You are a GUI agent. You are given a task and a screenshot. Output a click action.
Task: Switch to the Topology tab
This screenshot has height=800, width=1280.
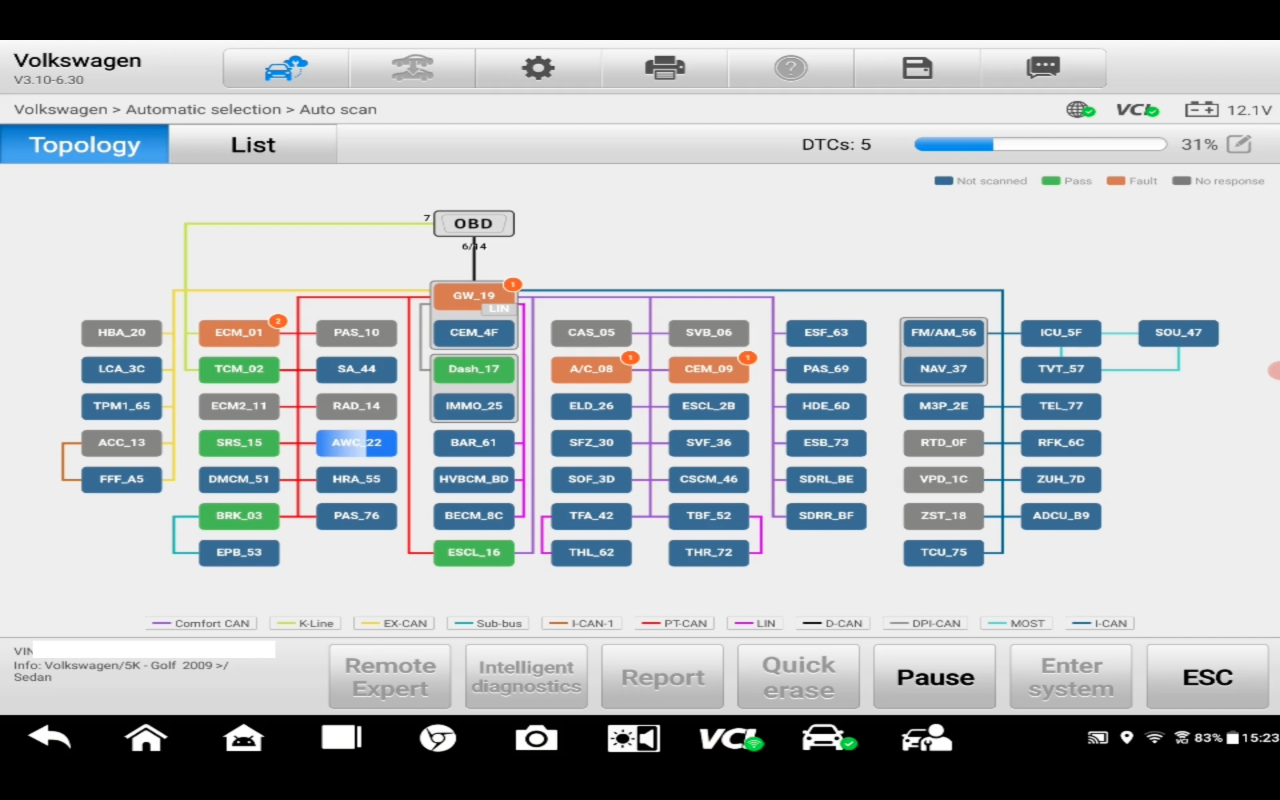(85, 145)
